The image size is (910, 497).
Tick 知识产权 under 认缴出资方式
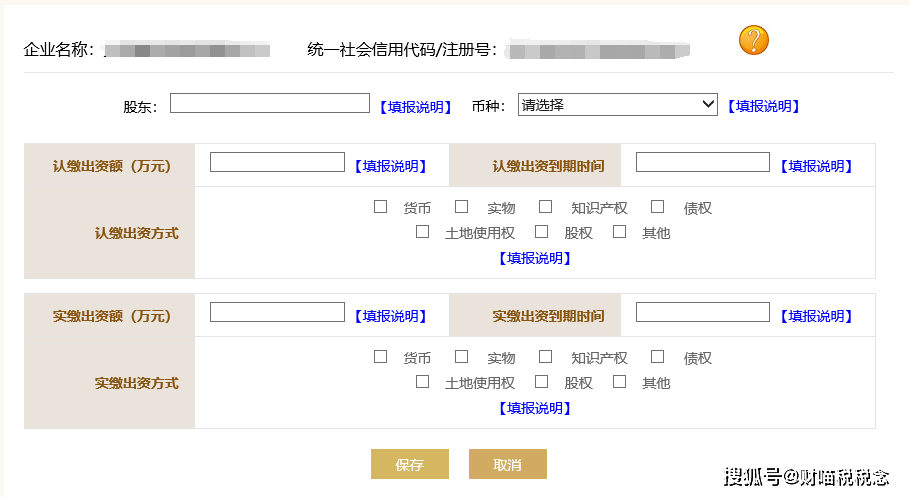[x=545, y=207]
